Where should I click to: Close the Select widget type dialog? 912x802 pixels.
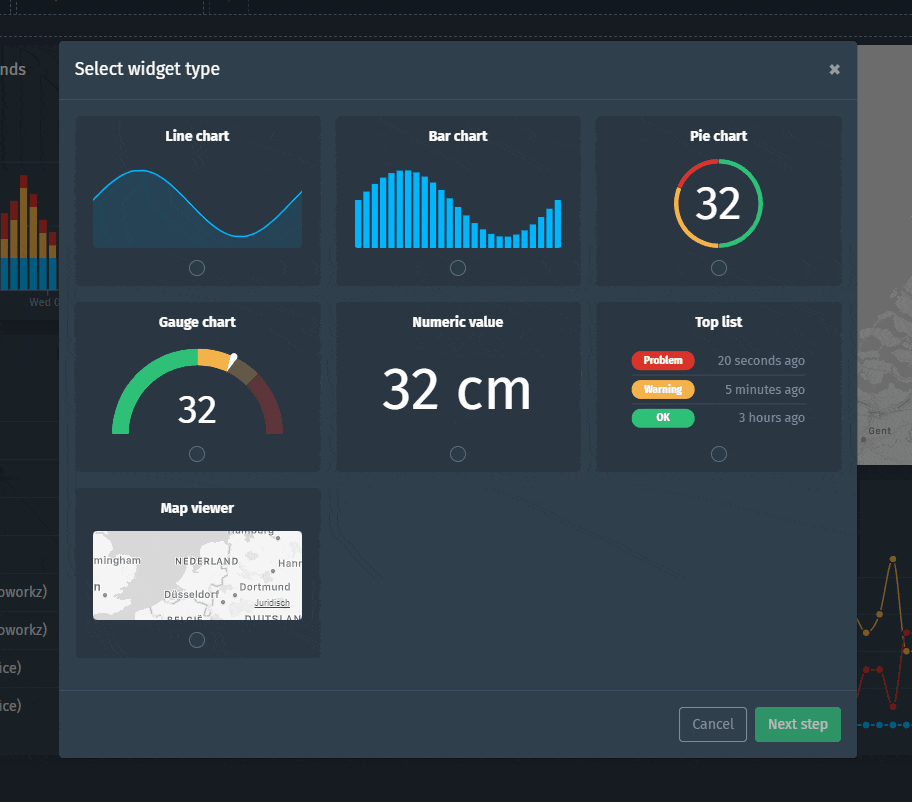coord(834,69)
